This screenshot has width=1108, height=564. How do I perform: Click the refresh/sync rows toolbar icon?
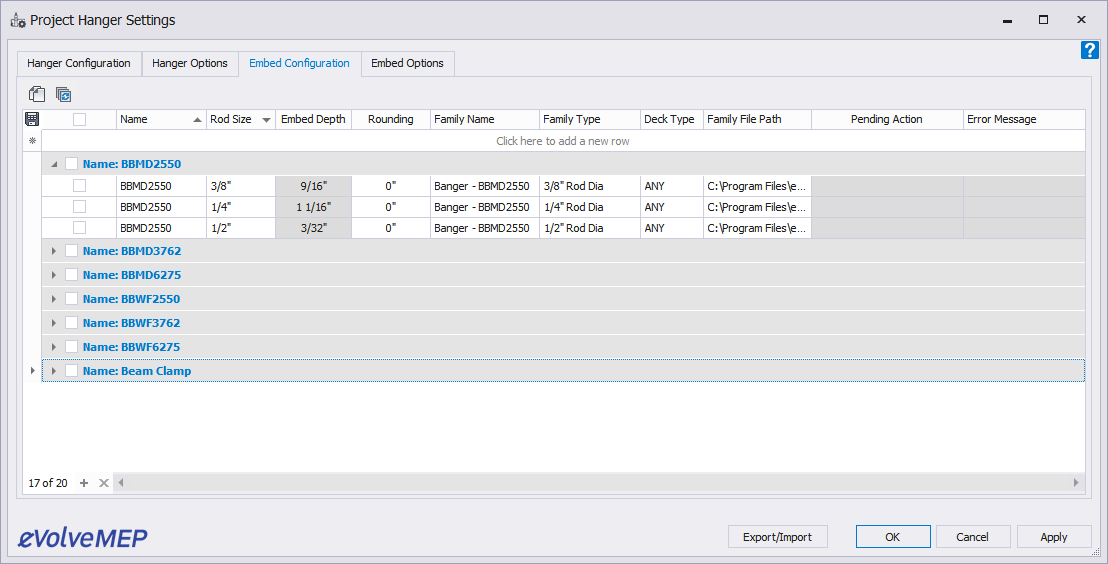coord(64,95)
